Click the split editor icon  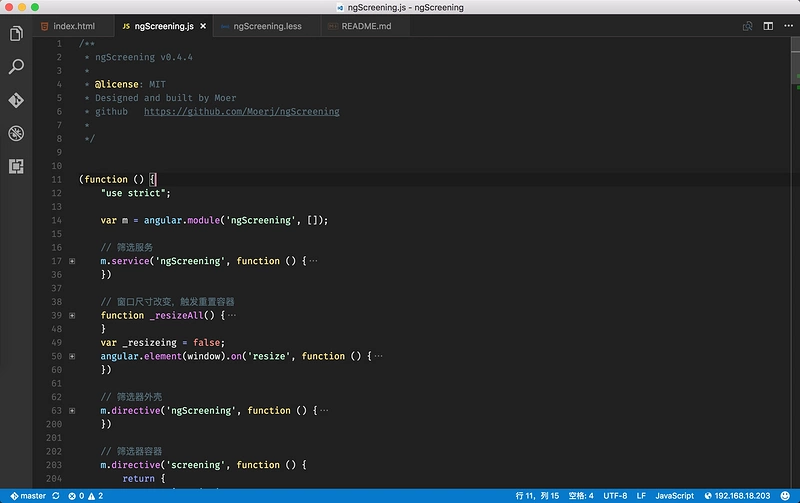767,26
